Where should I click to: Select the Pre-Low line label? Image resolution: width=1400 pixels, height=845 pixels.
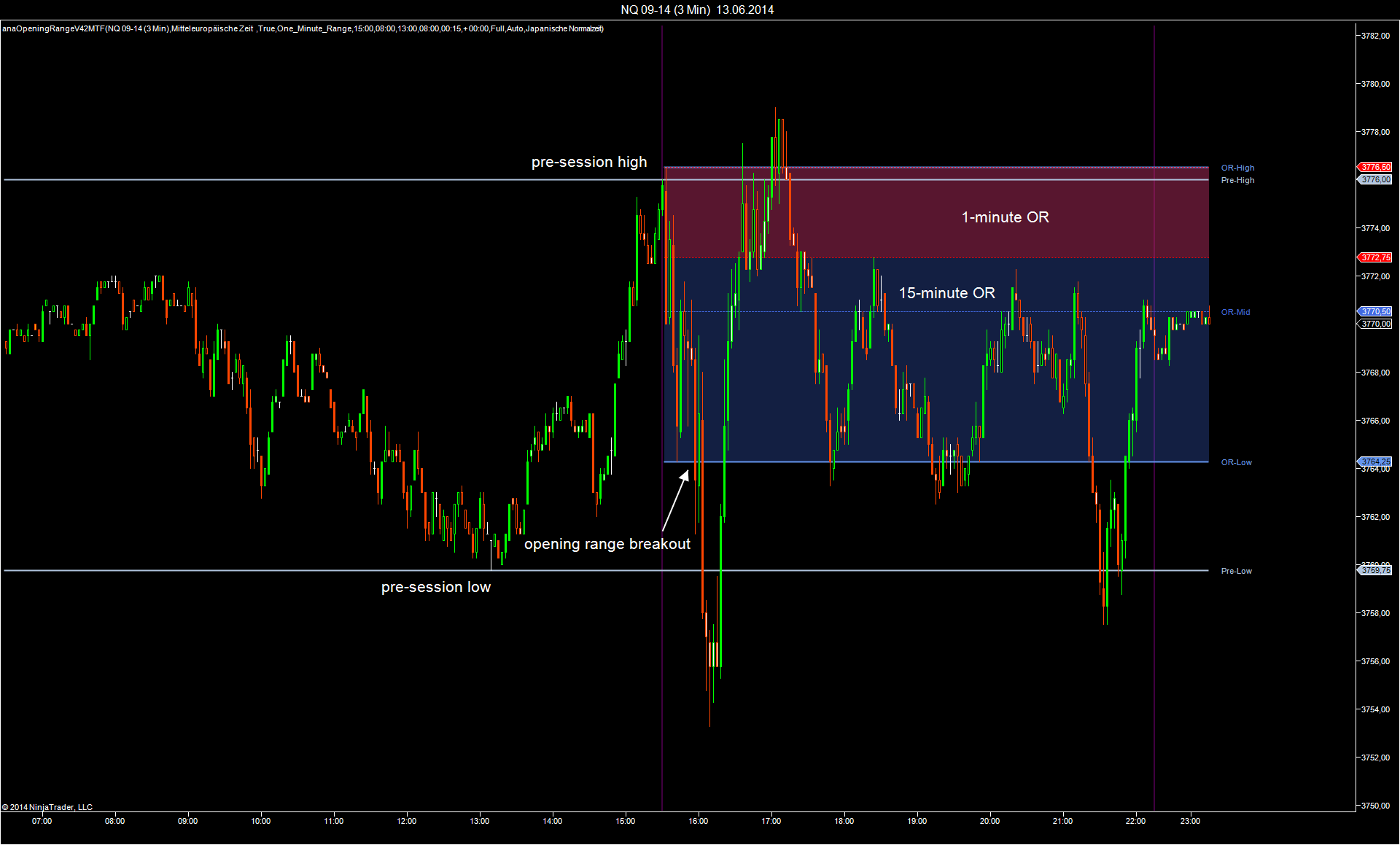(1236, 571)
